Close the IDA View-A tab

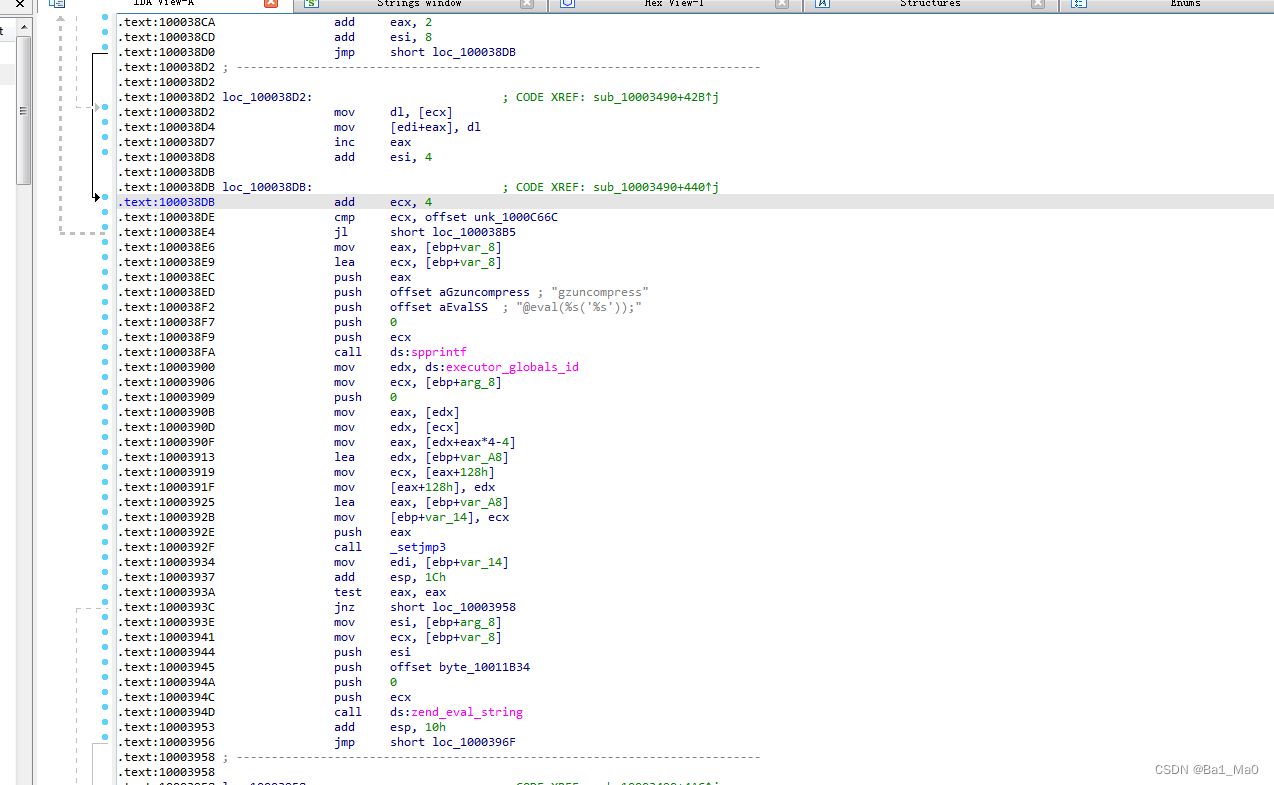pos(271,4)
